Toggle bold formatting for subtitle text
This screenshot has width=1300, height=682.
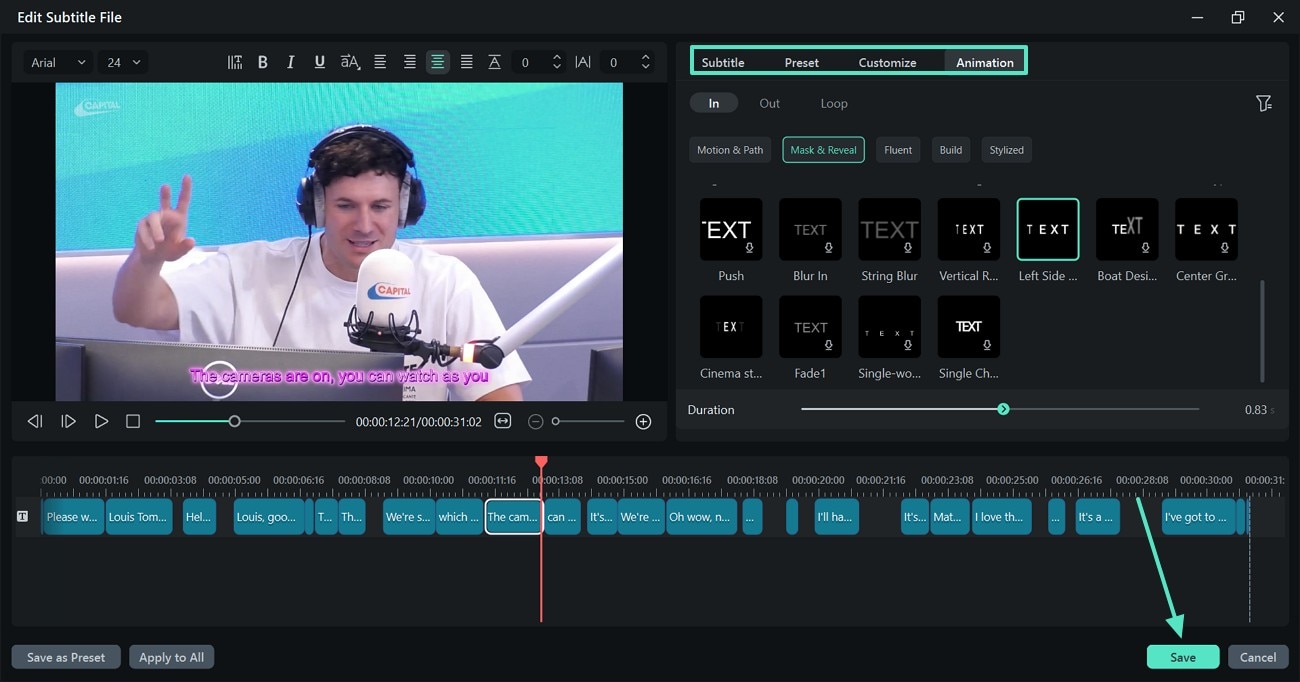point(262,61)
